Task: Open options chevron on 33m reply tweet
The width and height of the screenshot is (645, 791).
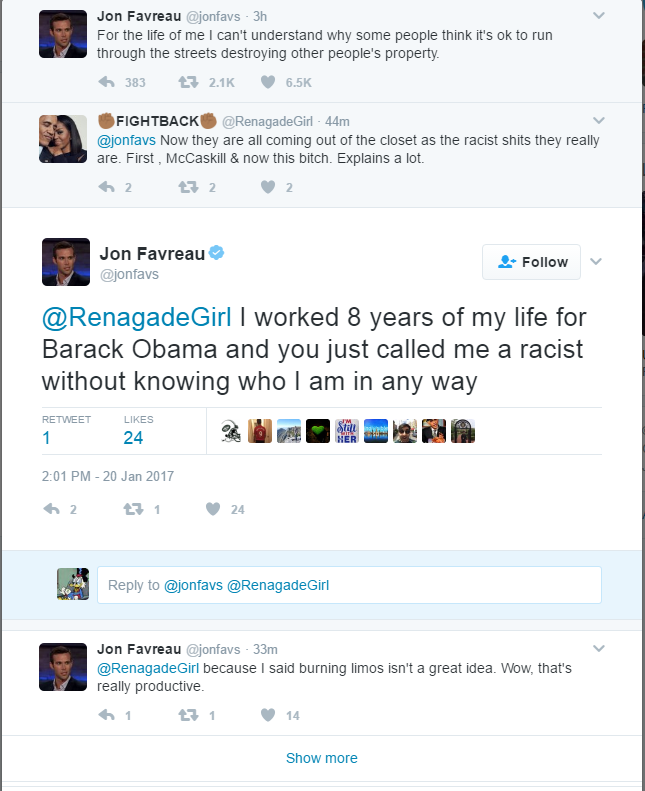Action: pos(599,649)
